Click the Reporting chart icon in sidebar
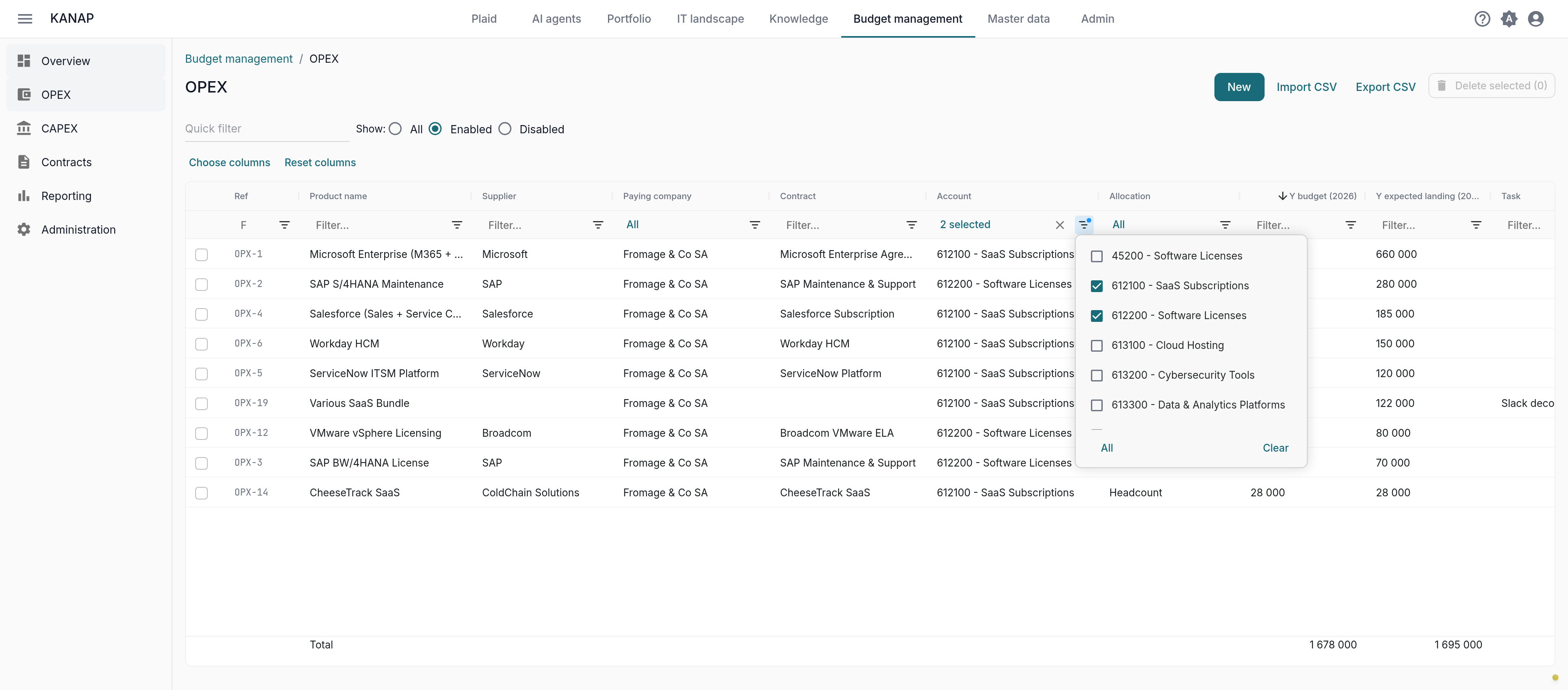This screenshot has height=690, width=1568. point(24,196)
